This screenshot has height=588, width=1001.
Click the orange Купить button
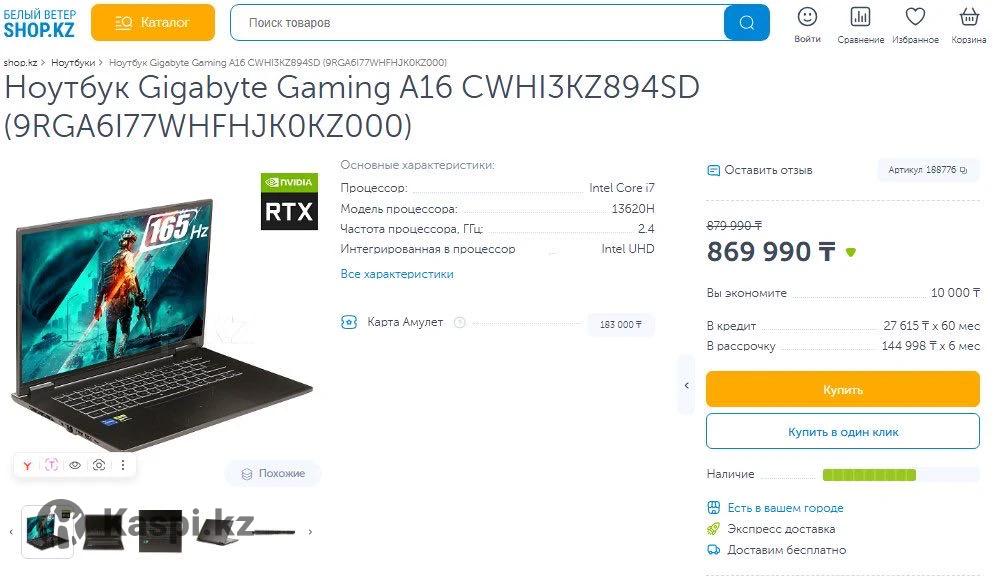click(843, 389)
